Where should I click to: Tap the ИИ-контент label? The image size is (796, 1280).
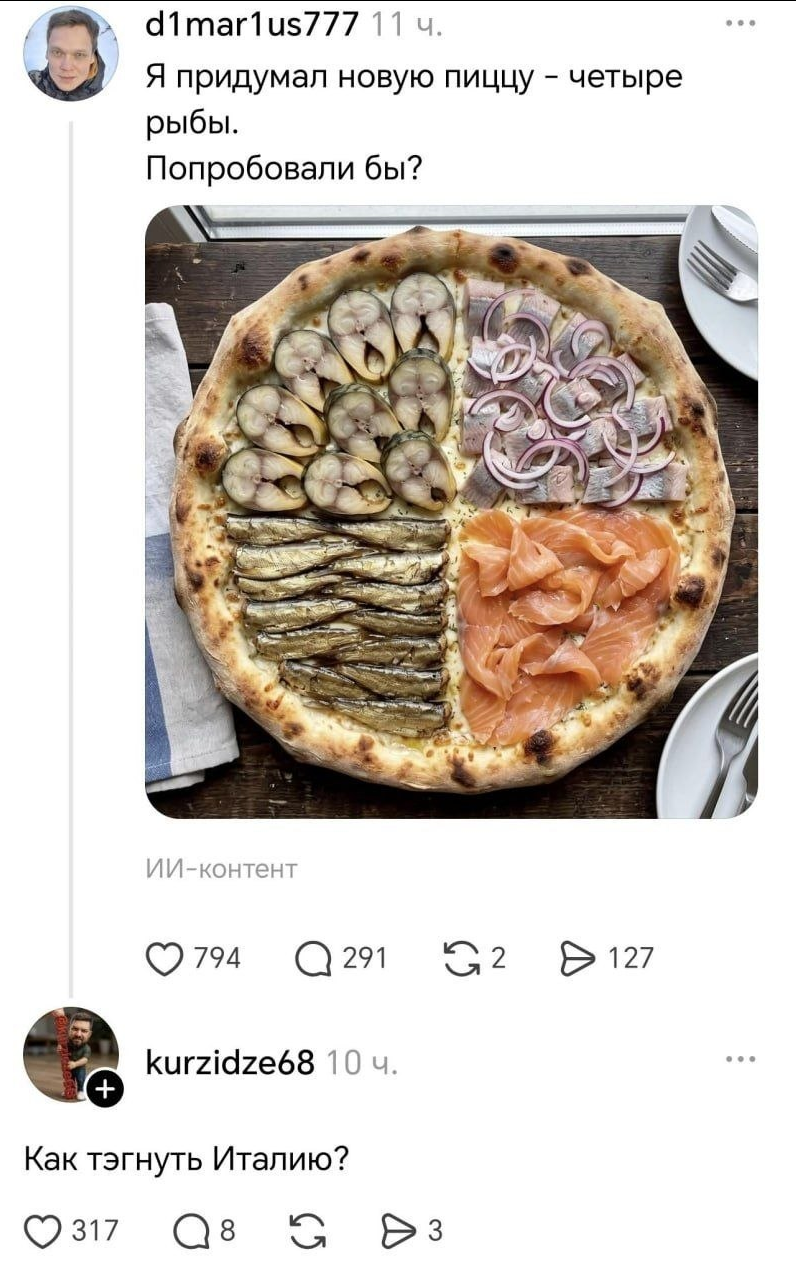click(222, 868)
